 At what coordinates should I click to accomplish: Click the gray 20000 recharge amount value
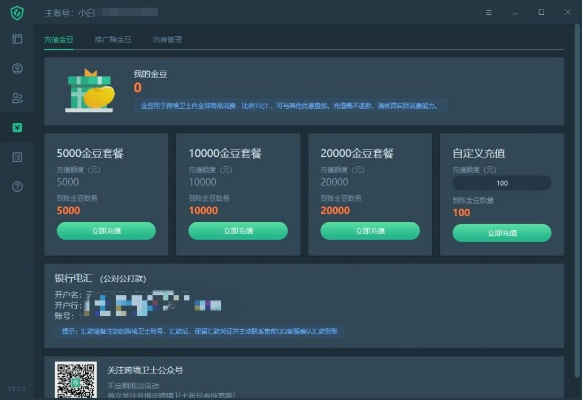(x=334, y=182)
